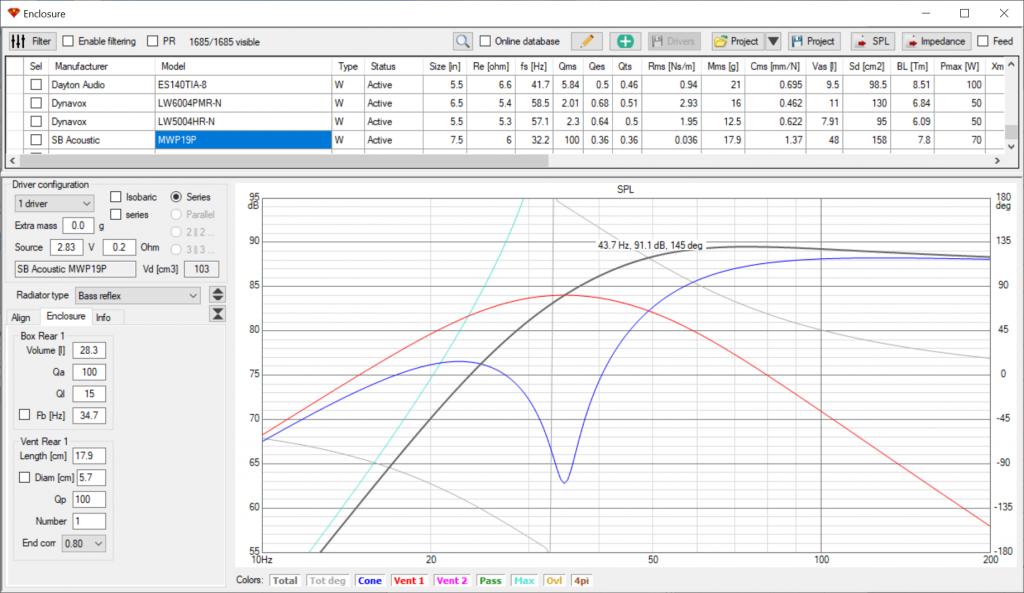This screenshot has width=1024, height=593.
Task: Click the SB Acoustic MWP19P name field
Action: click(75, 269)
